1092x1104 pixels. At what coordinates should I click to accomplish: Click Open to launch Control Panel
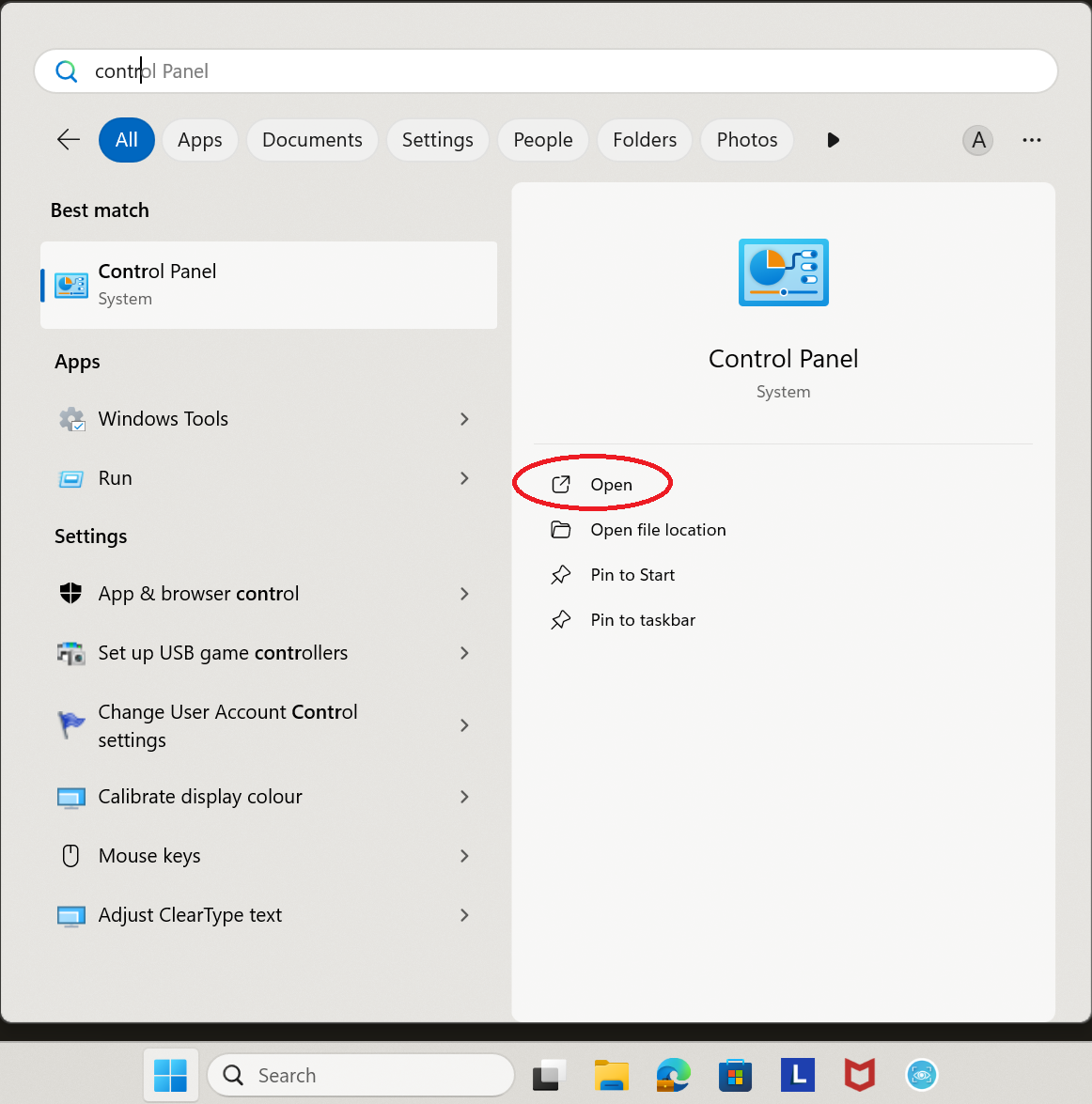click(x=611, y=485)
